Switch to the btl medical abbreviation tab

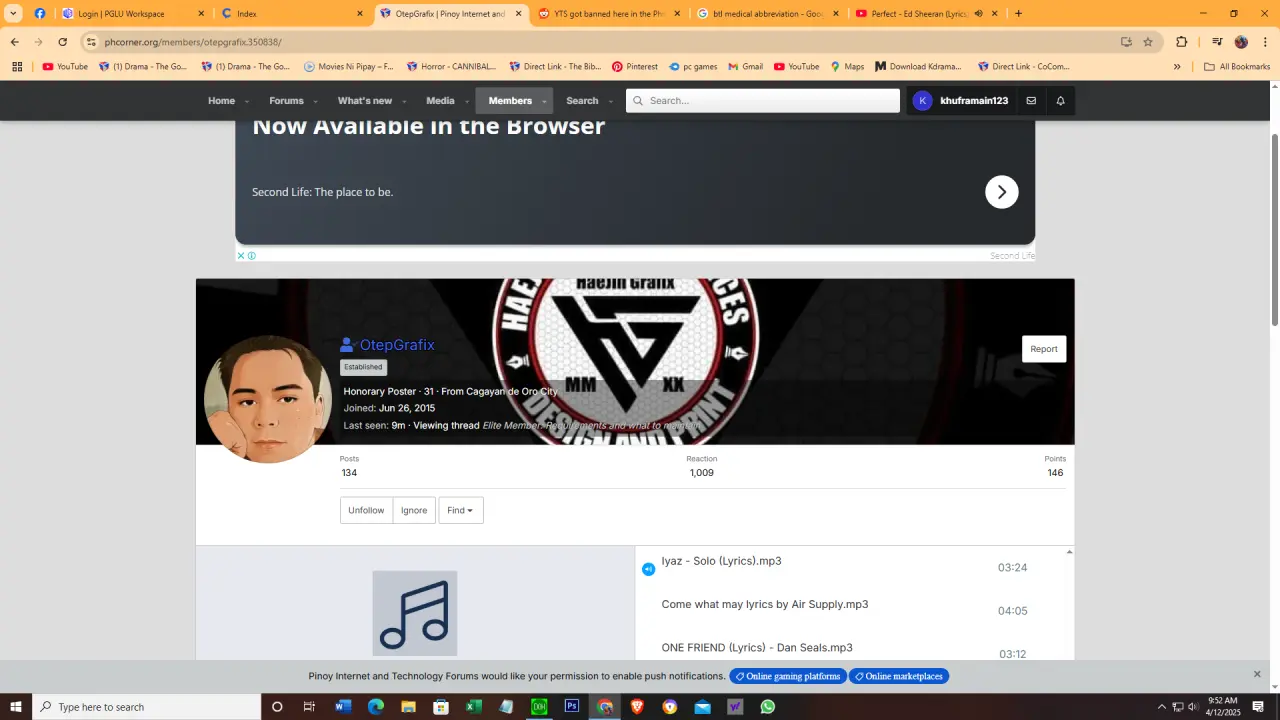[x=768, y=14]
